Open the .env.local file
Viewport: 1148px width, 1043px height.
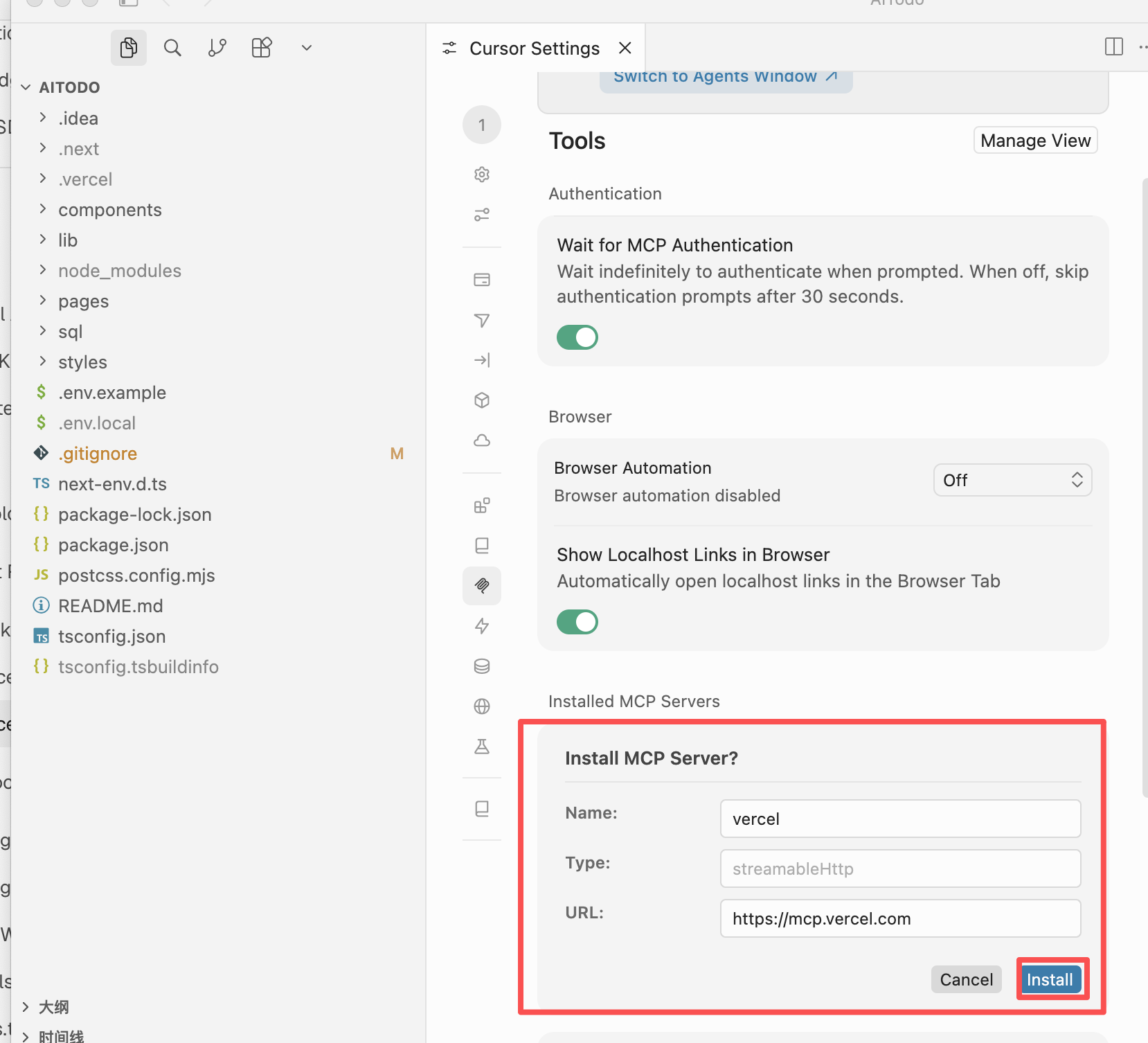pyautogui.click(x=97, y=423)
